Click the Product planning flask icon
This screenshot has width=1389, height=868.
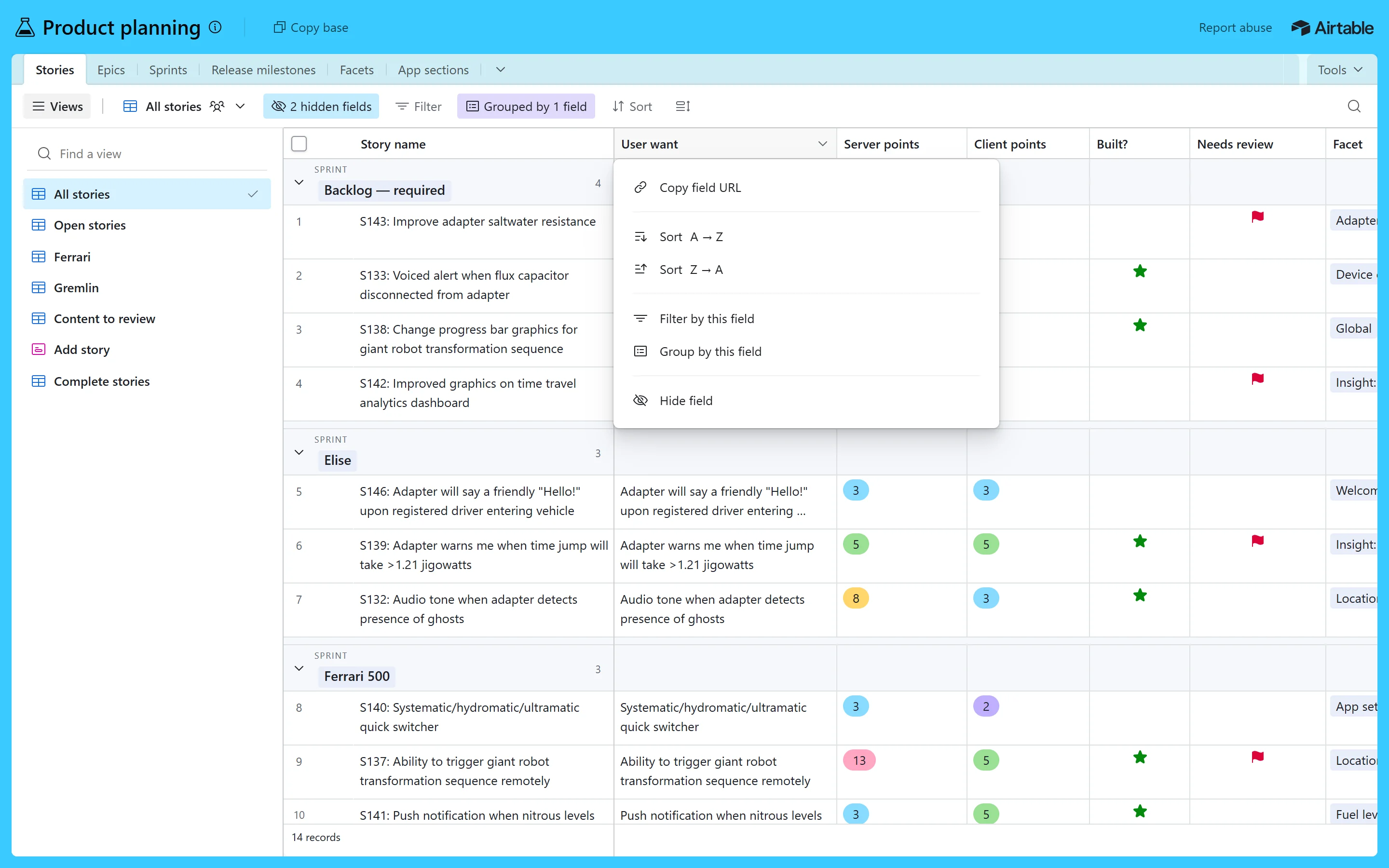pos(25,27)
